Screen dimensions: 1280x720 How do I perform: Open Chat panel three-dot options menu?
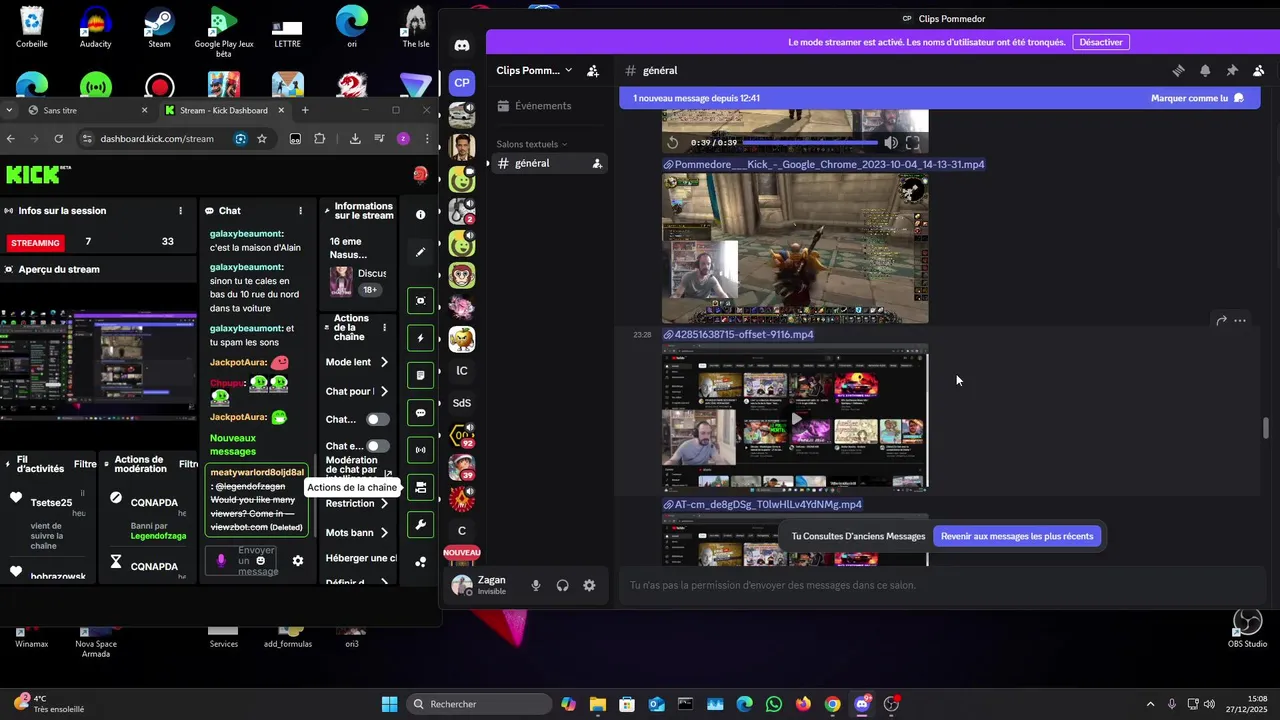pyautogui.click(x=300, y=211)
